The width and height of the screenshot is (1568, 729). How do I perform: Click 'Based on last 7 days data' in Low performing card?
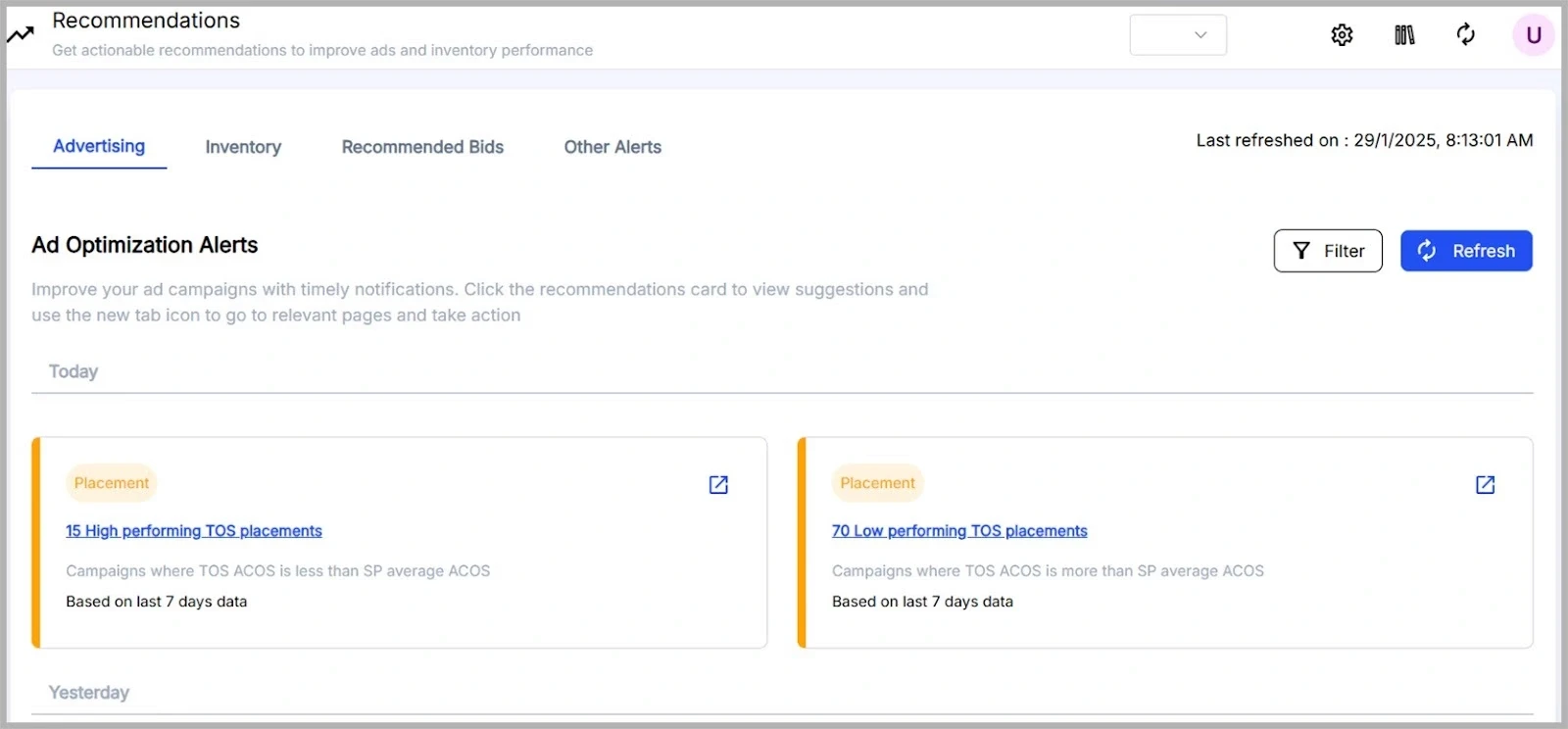coord(922,602)
